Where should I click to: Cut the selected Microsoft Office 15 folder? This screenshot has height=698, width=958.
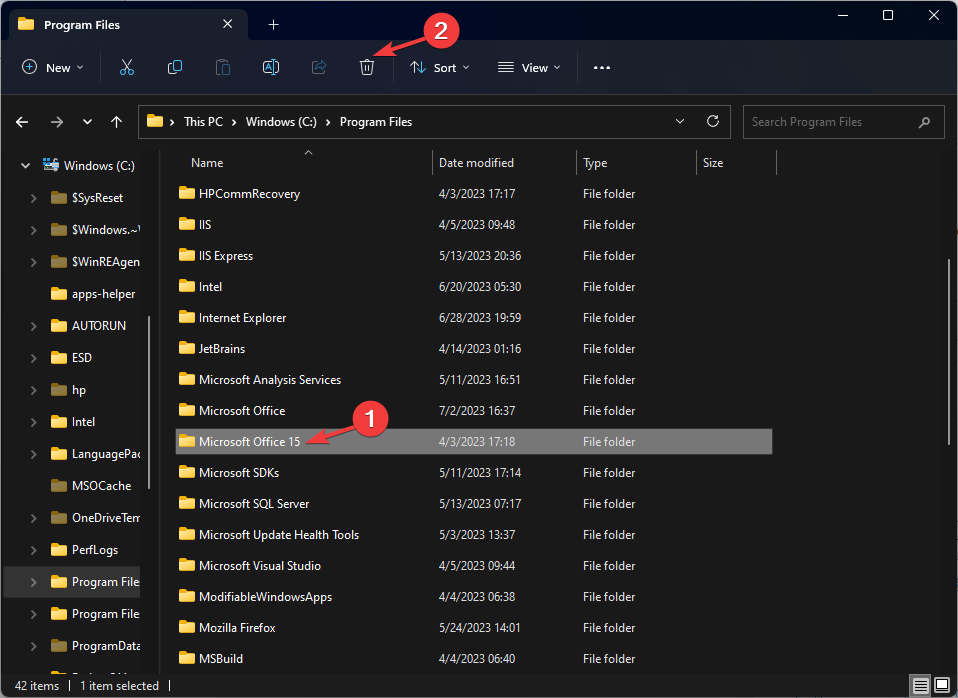click(127, 67)
